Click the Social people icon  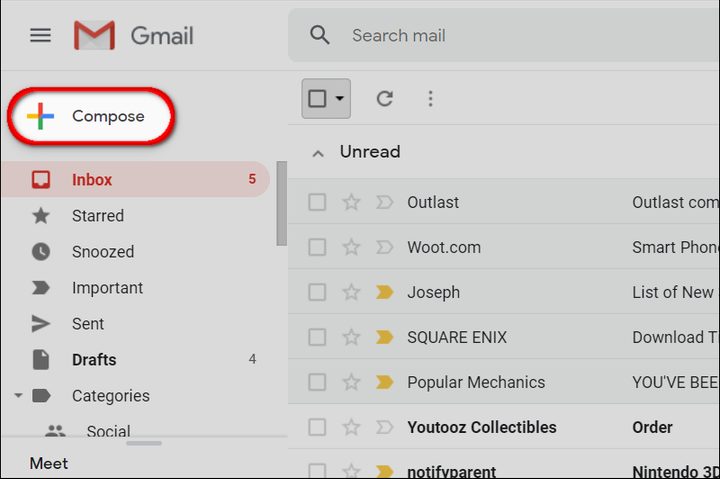point(55,430)
